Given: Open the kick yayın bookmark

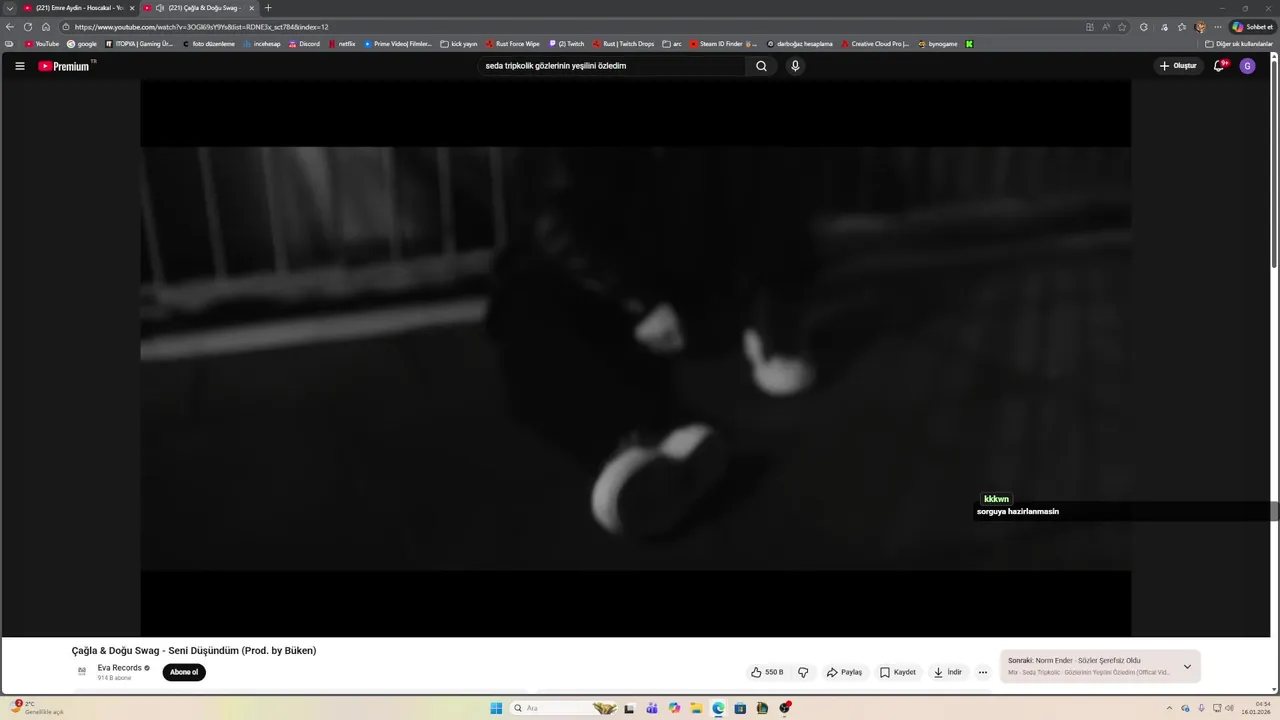Looking at the screenshot, I should tap(459, 44).
